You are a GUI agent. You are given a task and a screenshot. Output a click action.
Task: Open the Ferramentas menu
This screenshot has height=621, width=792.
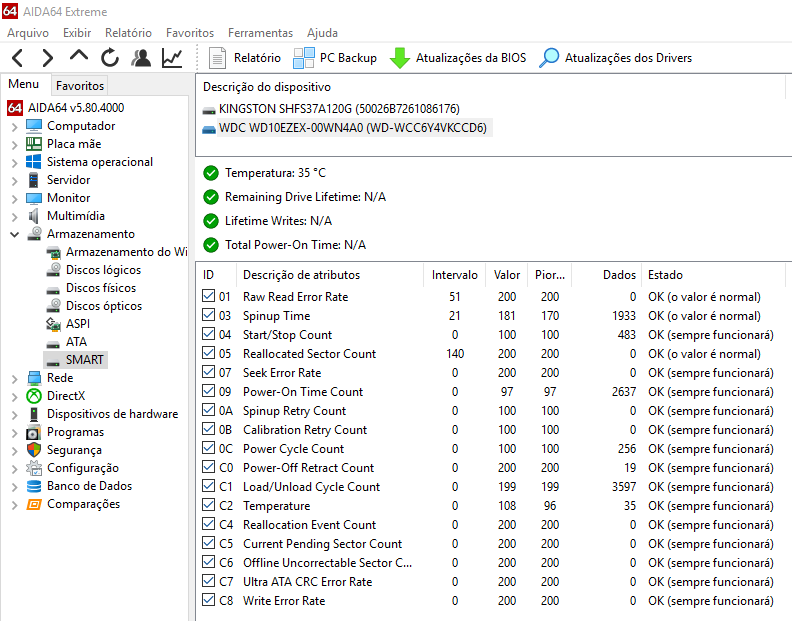tap(260, 33)
